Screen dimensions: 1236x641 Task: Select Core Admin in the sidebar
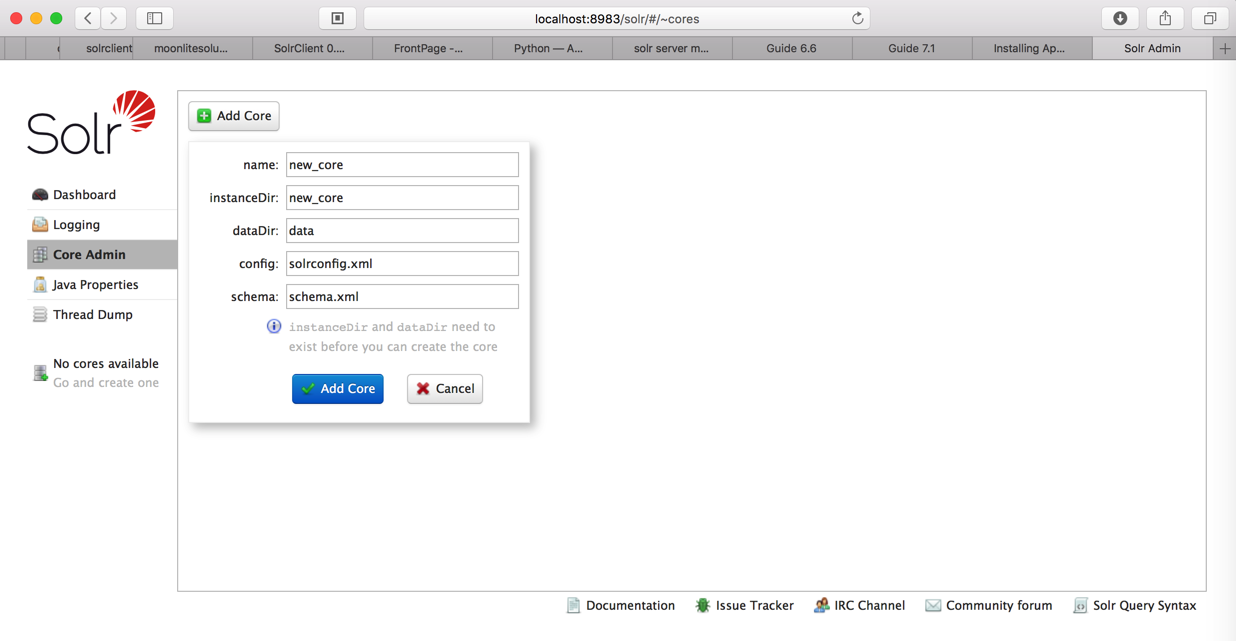(x=102, y=255)
